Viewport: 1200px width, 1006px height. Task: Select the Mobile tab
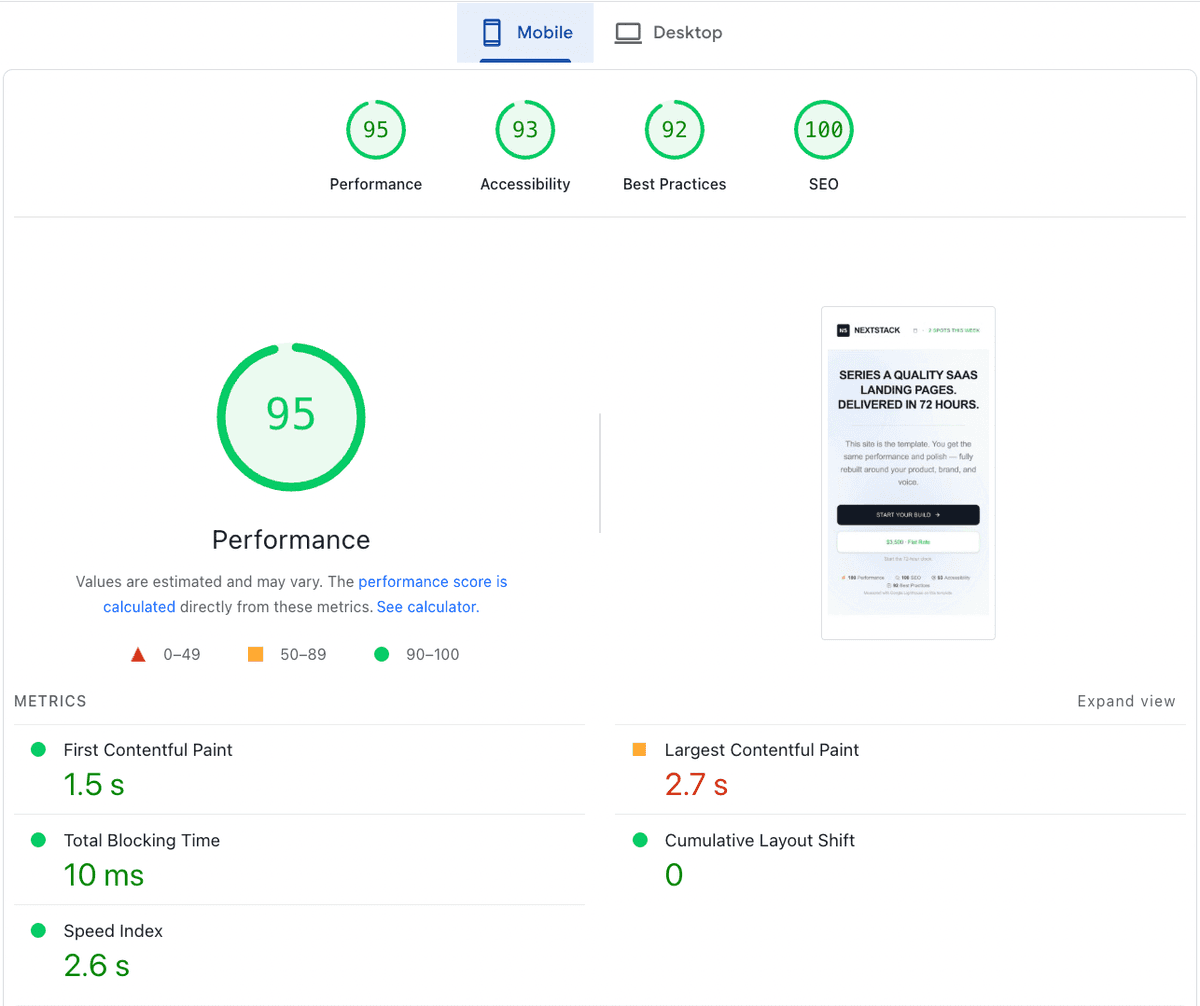point(525,31)
